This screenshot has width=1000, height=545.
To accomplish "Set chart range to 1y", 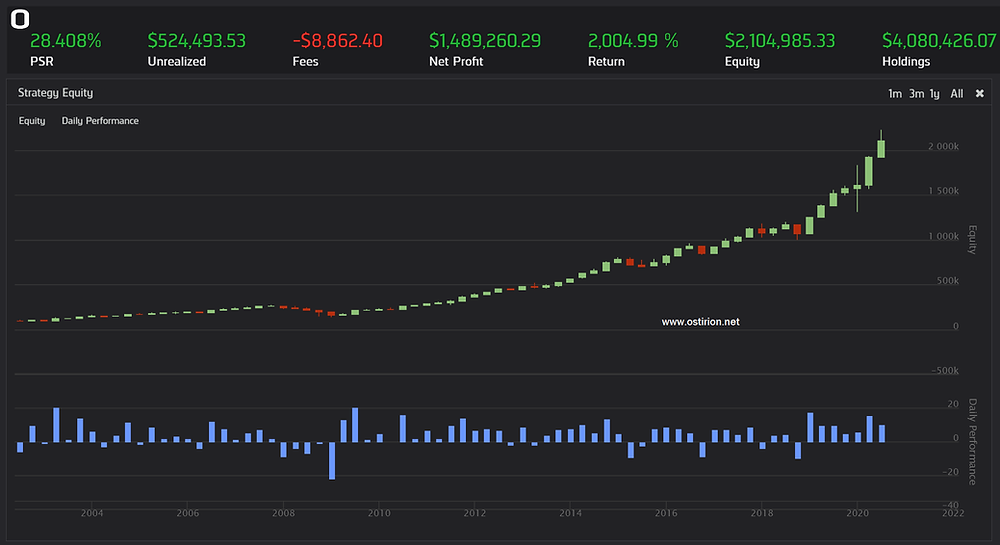I will click(x=934, y=94).
